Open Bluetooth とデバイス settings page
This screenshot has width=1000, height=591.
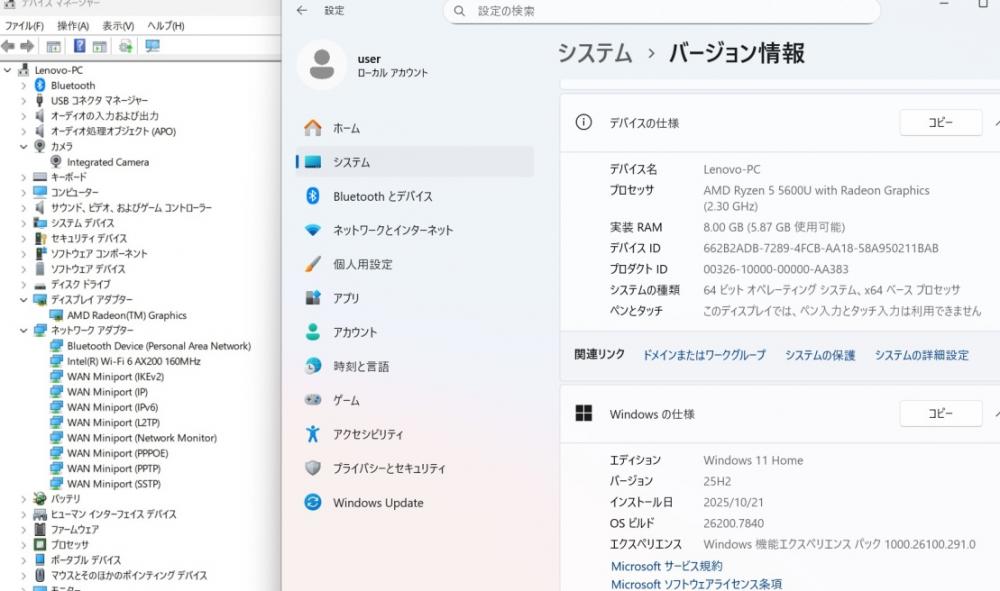pyautogui.click(x=382, y=197)
